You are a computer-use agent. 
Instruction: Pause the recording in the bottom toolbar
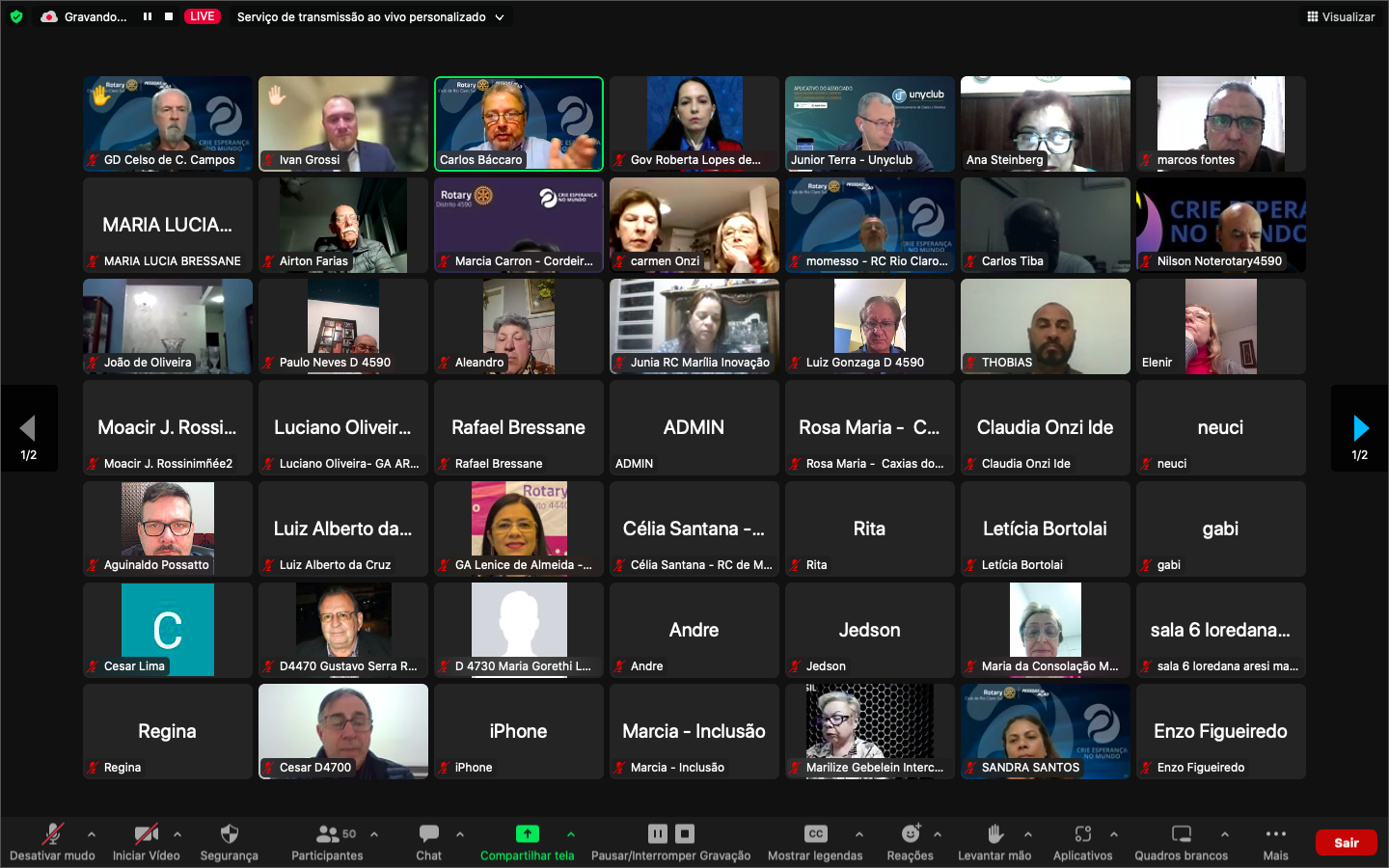pyautogui.click(x=658, y=834)
